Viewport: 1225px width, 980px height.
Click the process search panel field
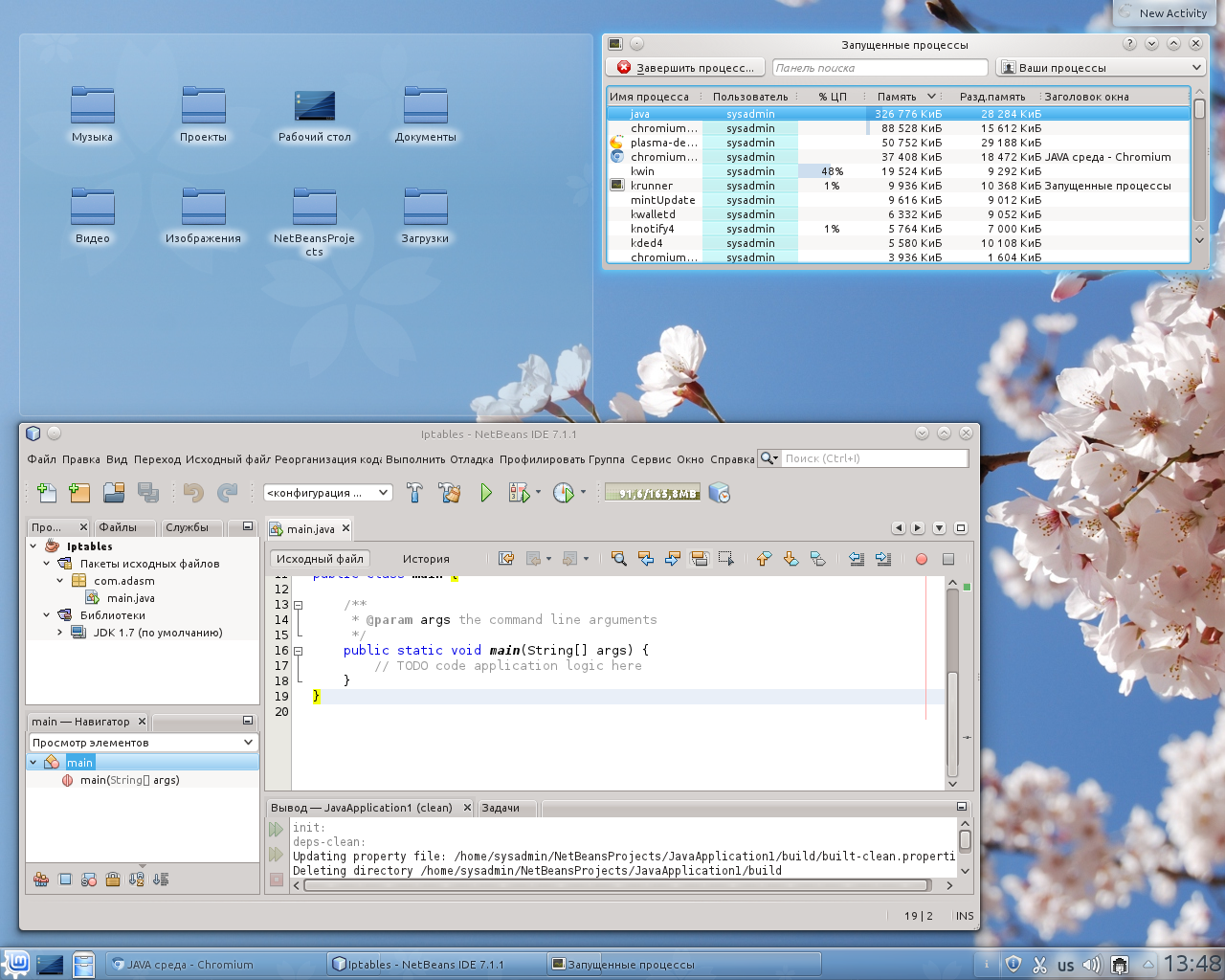click(x=879, y=68)
